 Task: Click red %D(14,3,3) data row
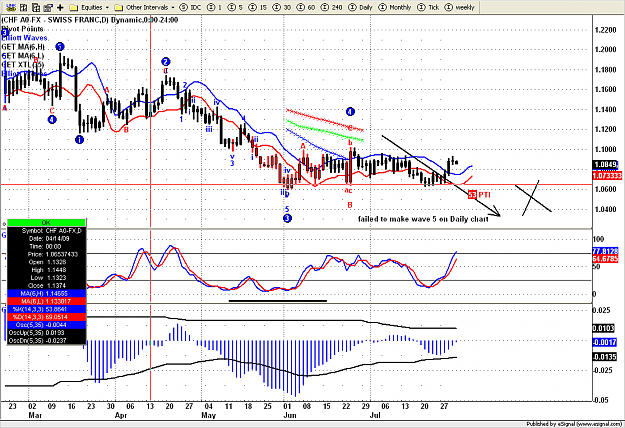pos(47,317)
